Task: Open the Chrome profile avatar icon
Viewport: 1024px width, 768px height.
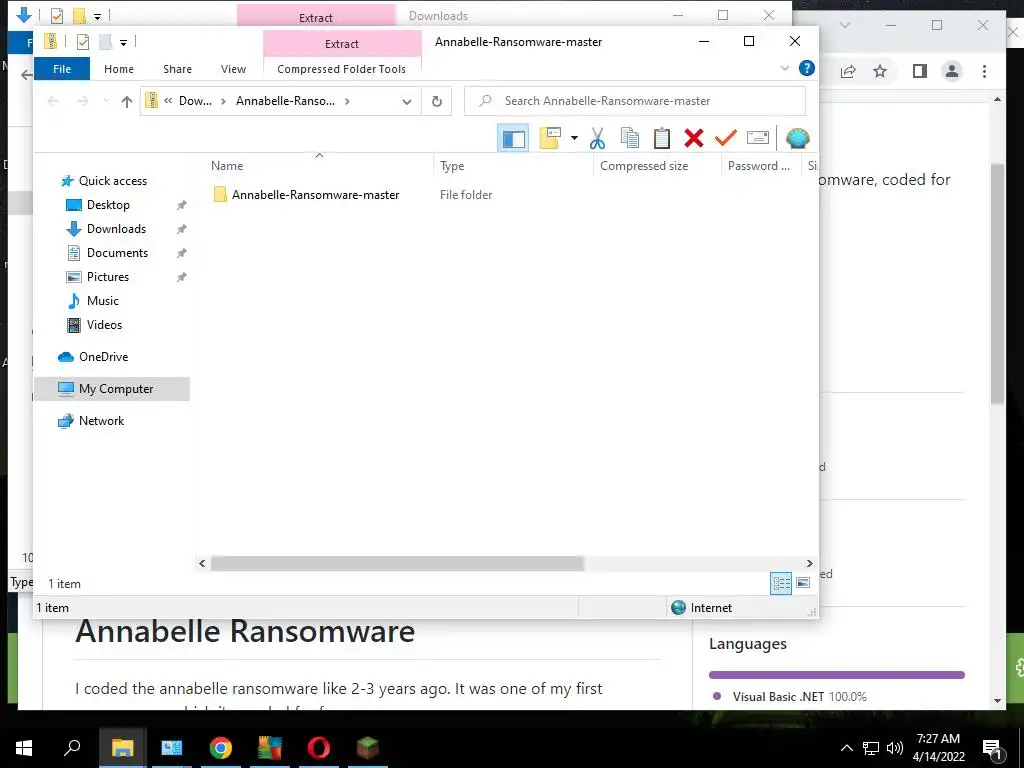Action: coord(952,71)
